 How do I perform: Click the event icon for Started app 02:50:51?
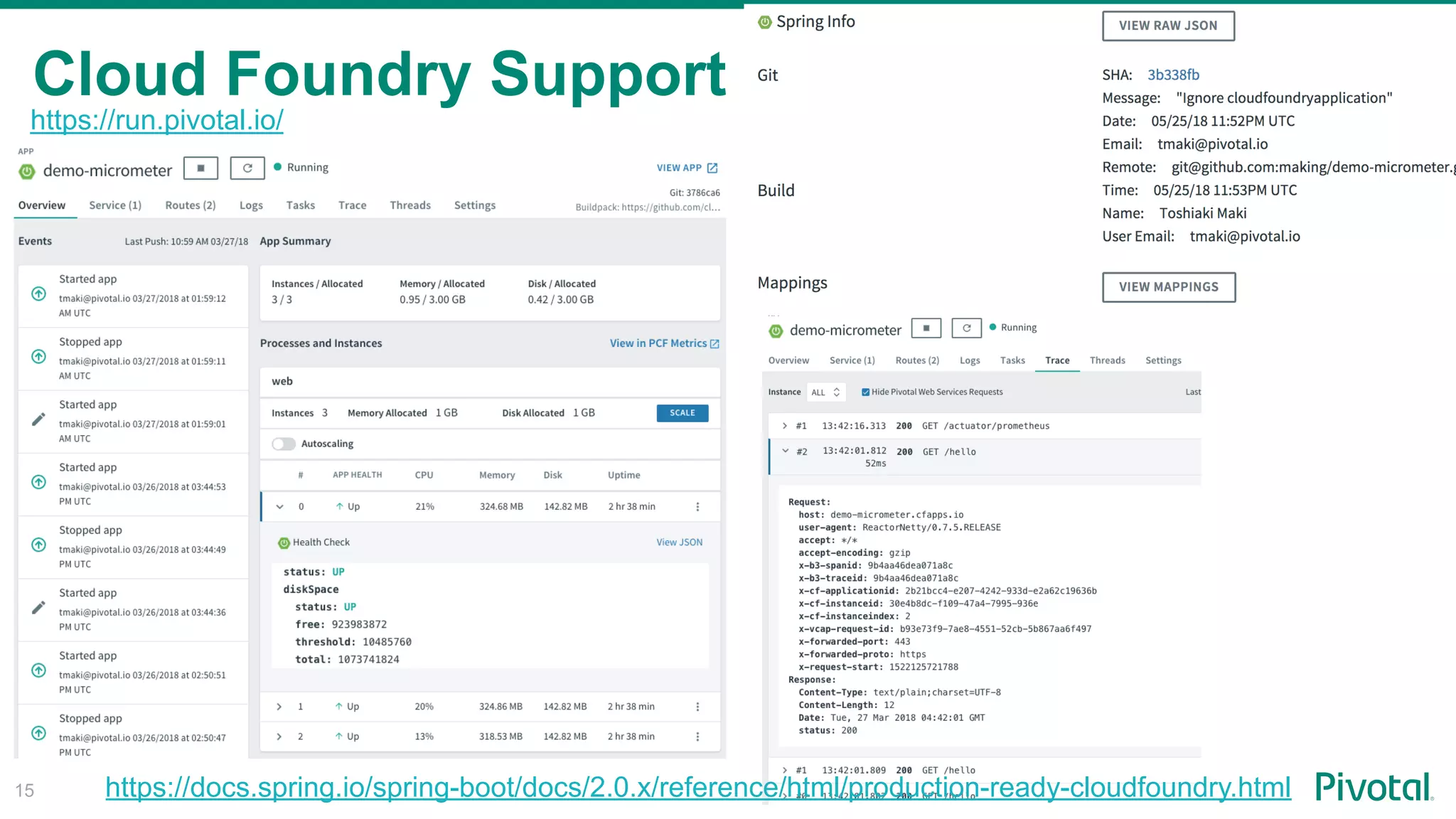39,670
